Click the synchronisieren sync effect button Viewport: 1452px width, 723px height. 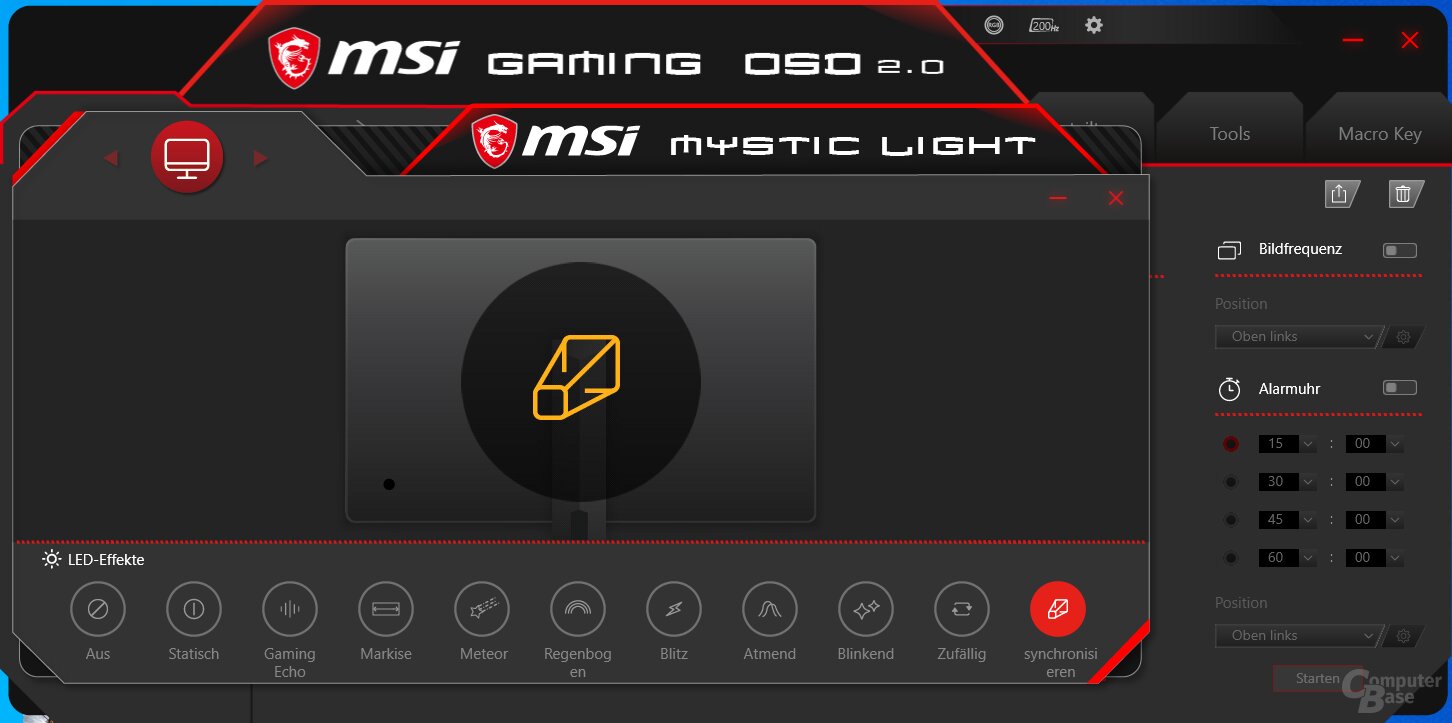click(x=1058, y=608)
